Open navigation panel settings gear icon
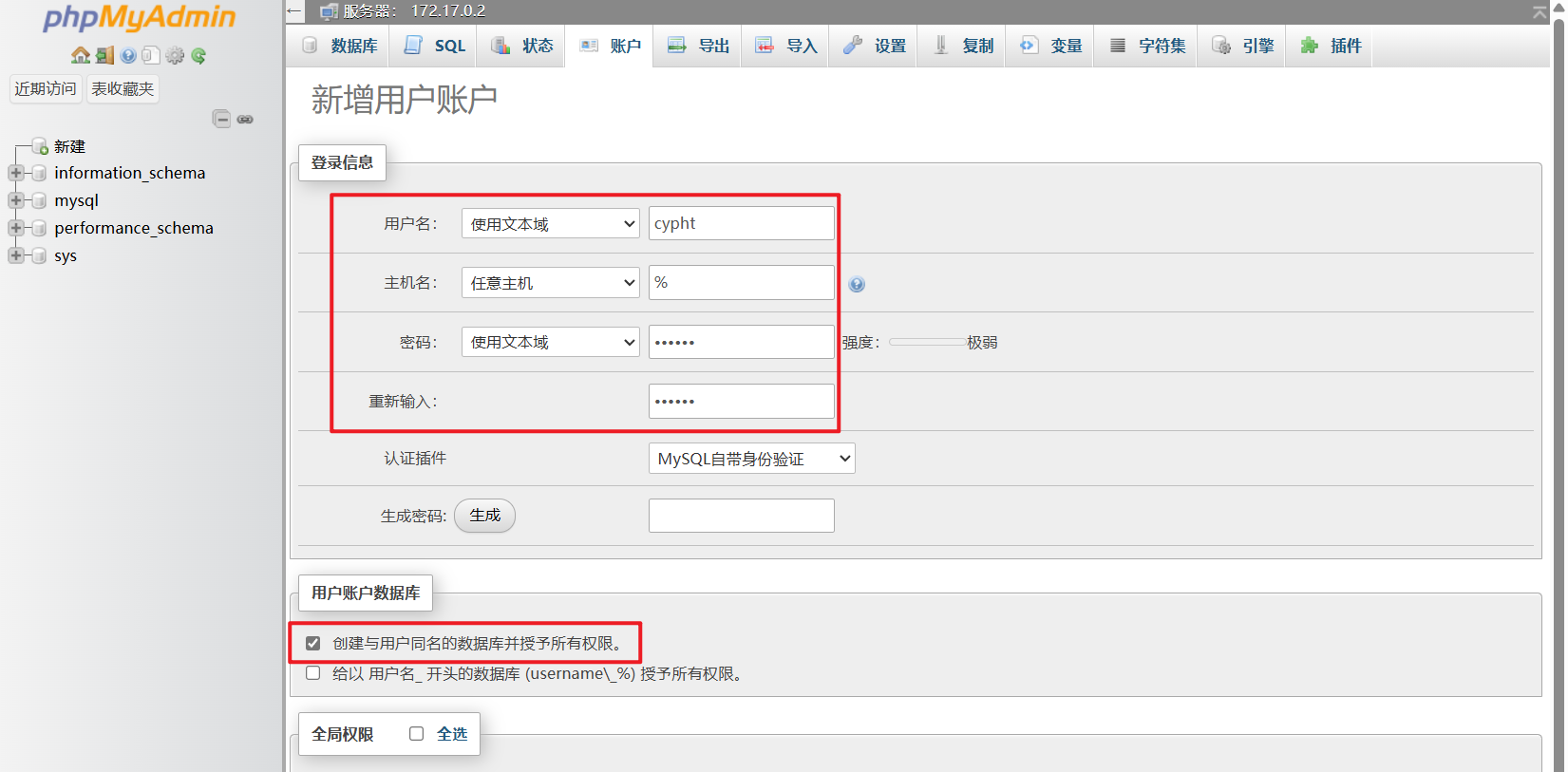The image size is (1568, 772). click(x=175, y=56)
